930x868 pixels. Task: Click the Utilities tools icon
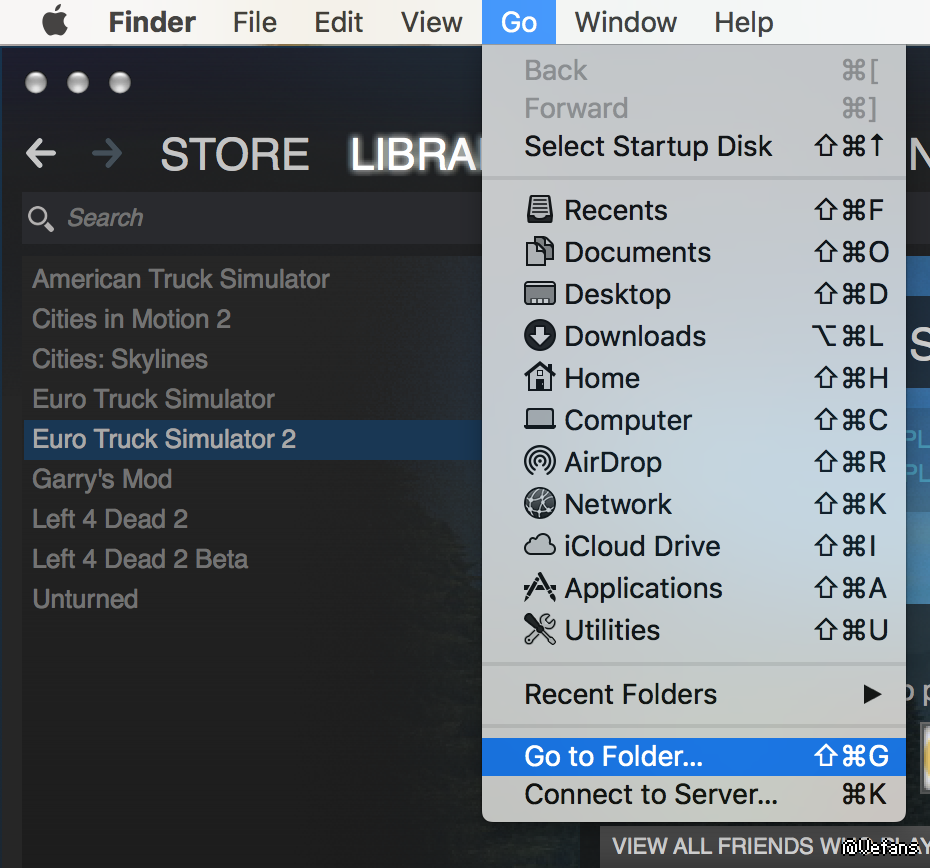tap(539, 630)
